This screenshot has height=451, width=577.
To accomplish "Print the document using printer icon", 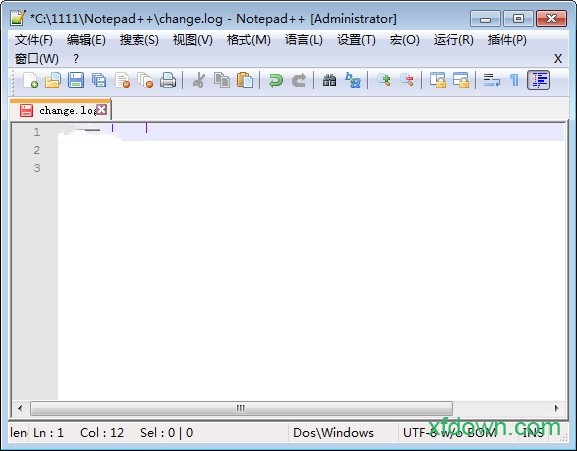I will coord(168,80).
